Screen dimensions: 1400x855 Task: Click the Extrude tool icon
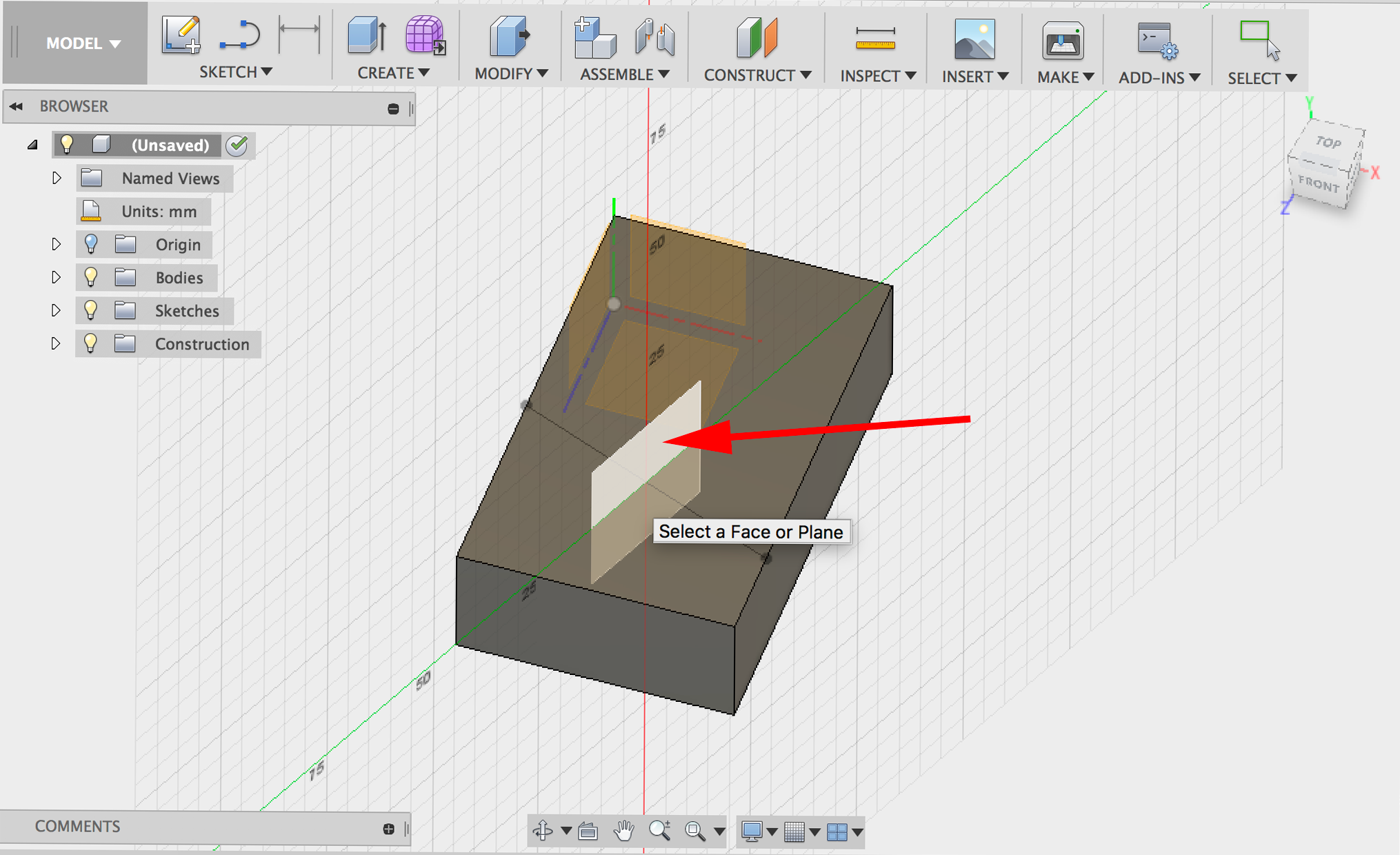367,34
